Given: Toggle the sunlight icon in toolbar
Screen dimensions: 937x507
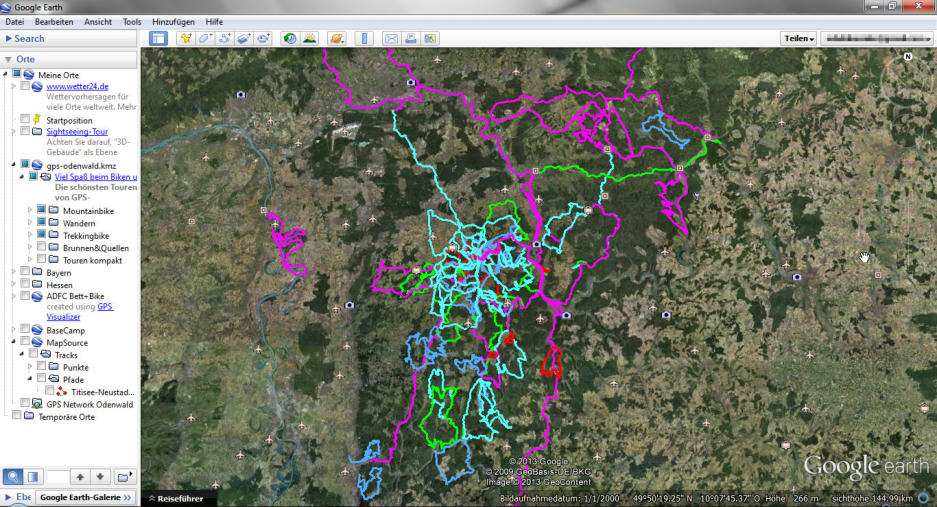Looking at the screenshot, I should click(310, 39).
